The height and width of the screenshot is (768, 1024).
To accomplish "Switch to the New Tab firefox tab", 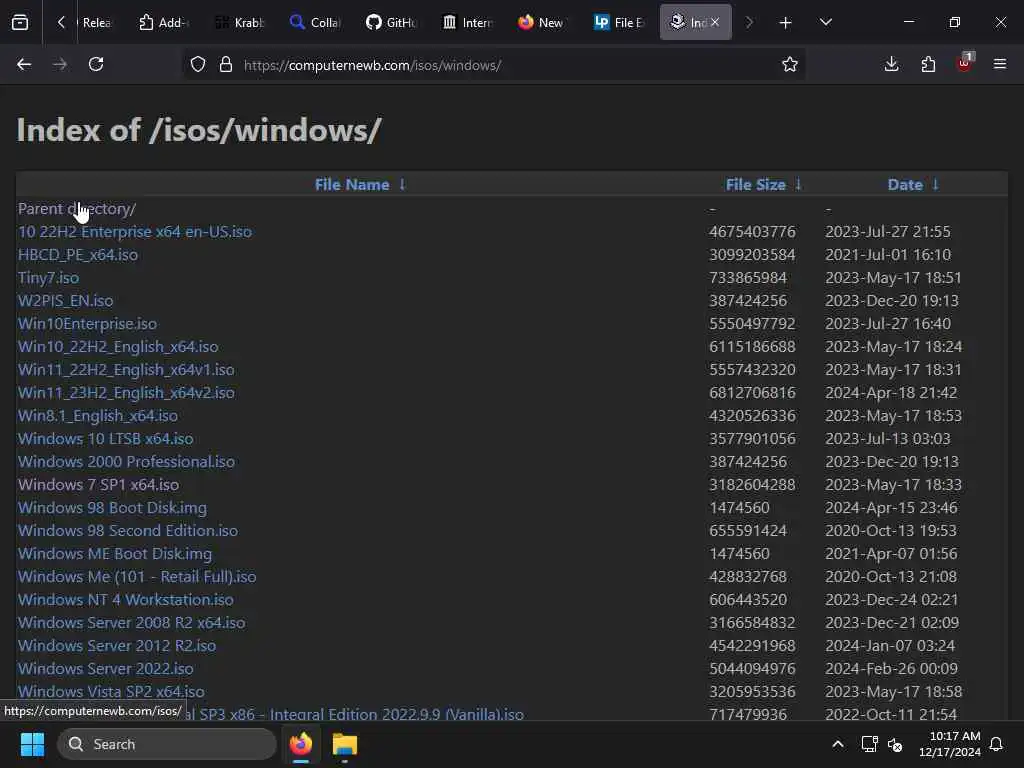I will click(x=543, y=22).
